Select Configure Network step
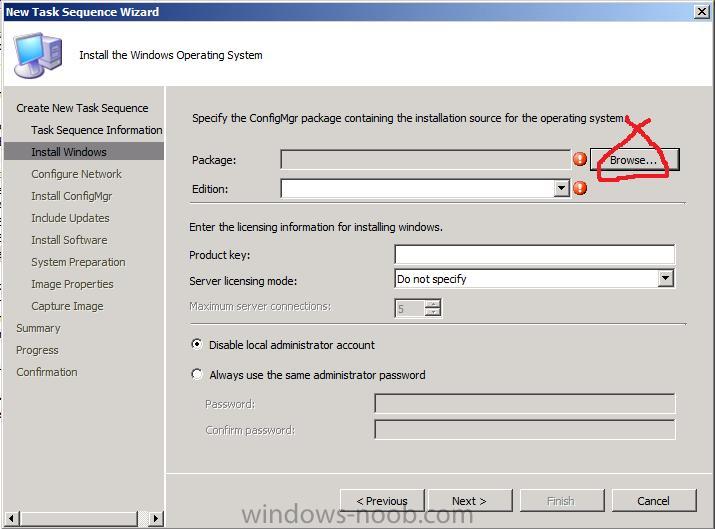Screen dimensions: 715x529 coord(77,174)
